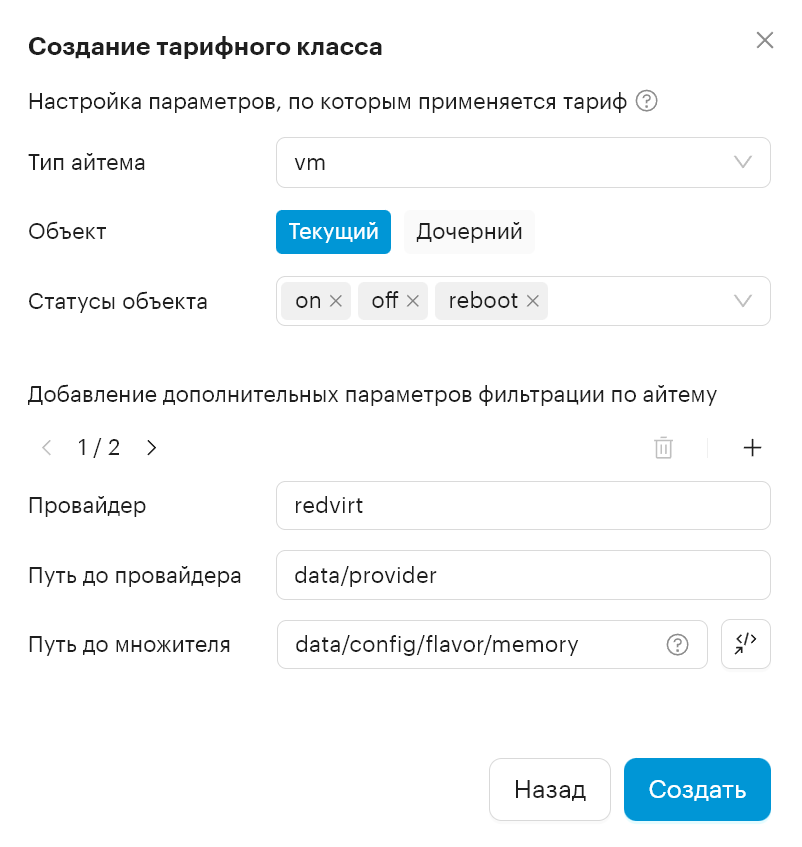802x847 pixels.
Task: Add a new filter with the plus icon
Action: (x=752, y=448)
